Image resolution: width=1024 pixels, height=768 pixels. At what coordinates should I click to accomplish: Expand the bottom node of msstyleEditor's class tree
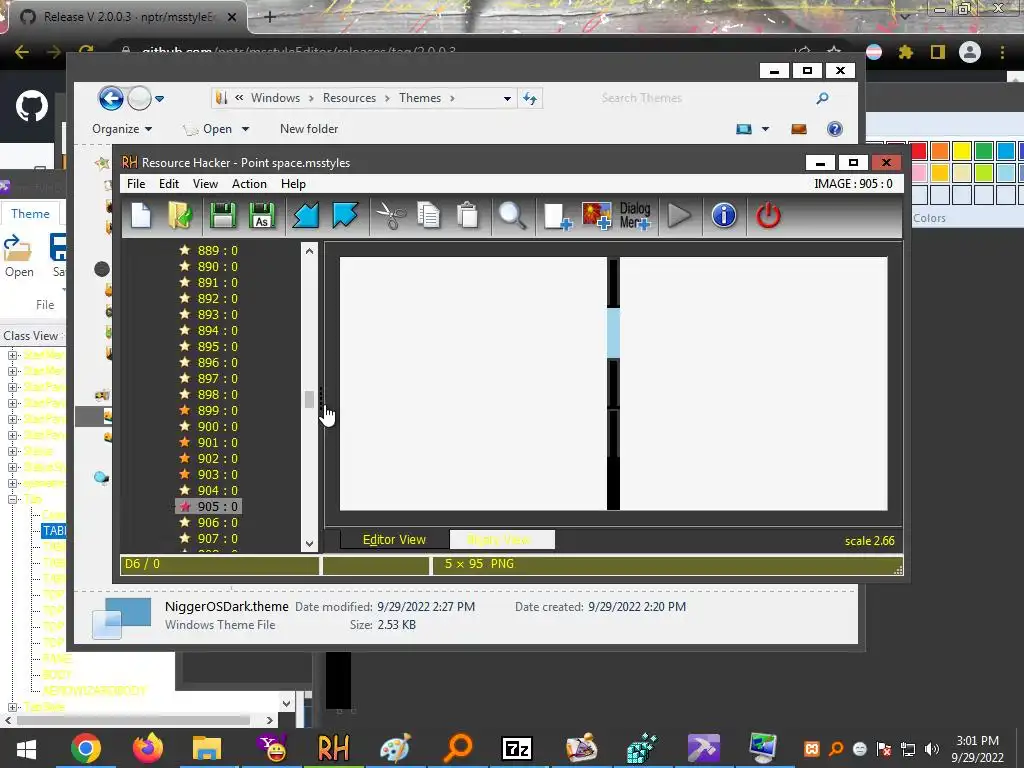[x=12, y=707]
